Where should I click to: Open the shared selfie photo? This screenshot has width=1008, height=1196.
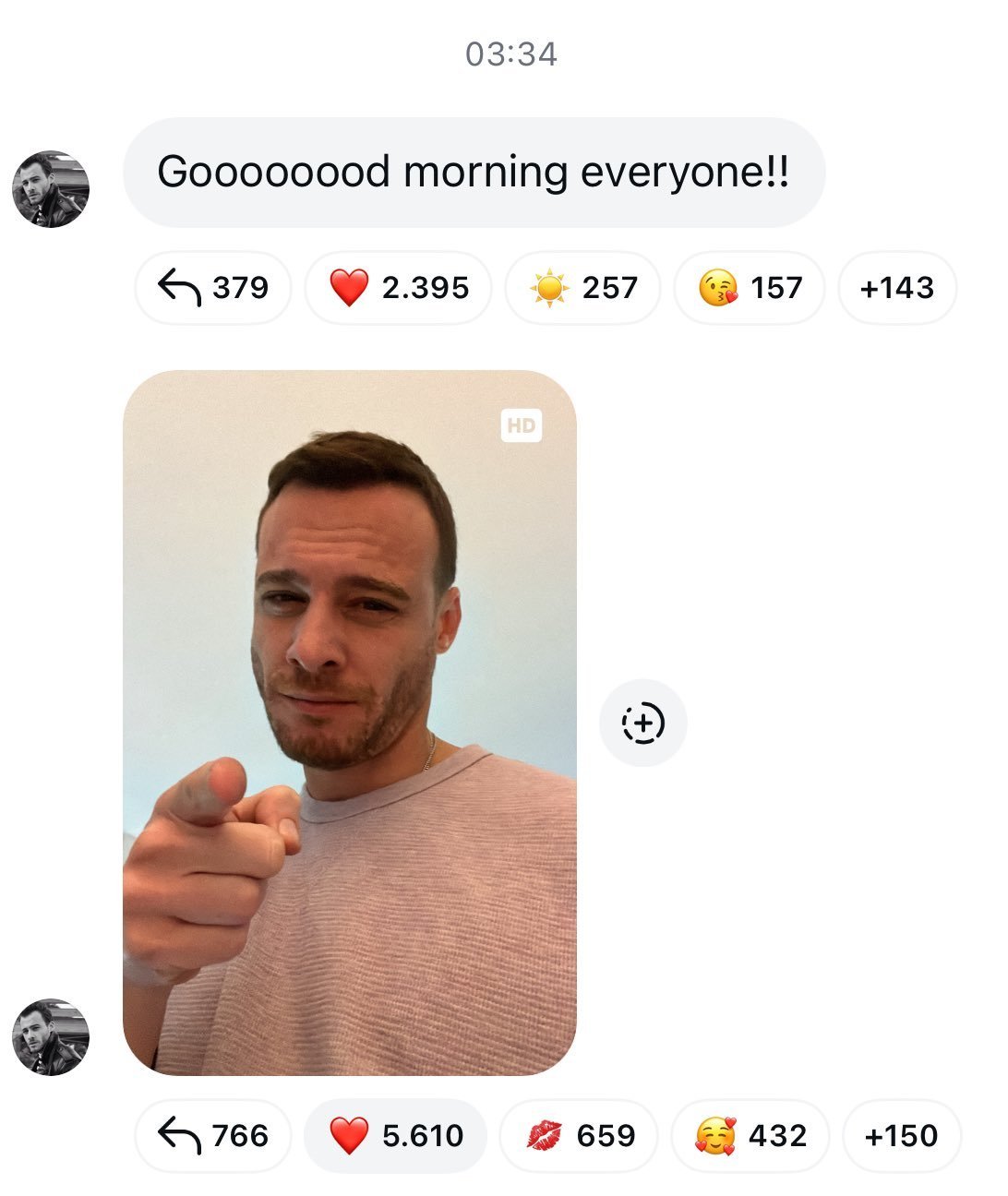(x=350, y=723)
